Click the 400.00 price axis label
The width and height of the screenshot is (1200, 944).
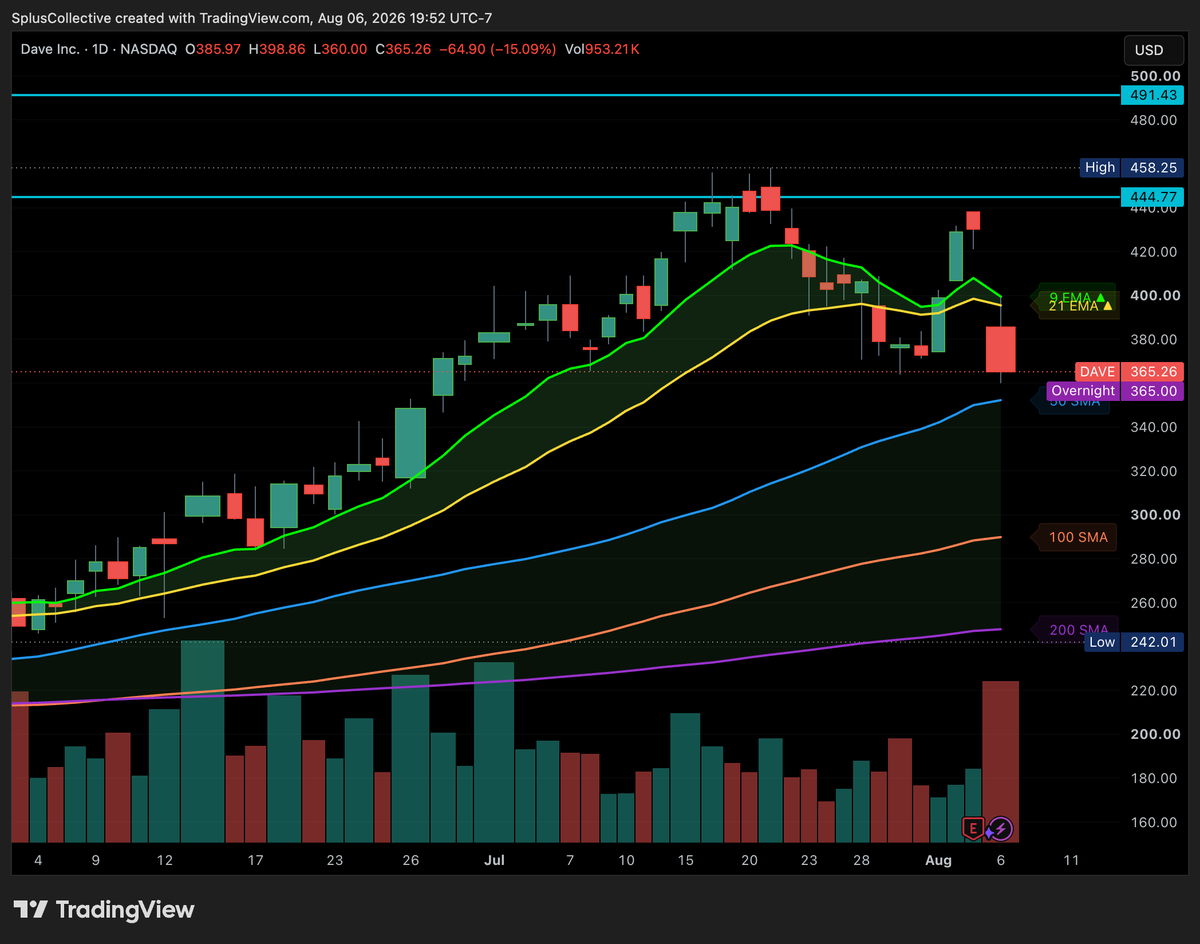(1154, 296)
